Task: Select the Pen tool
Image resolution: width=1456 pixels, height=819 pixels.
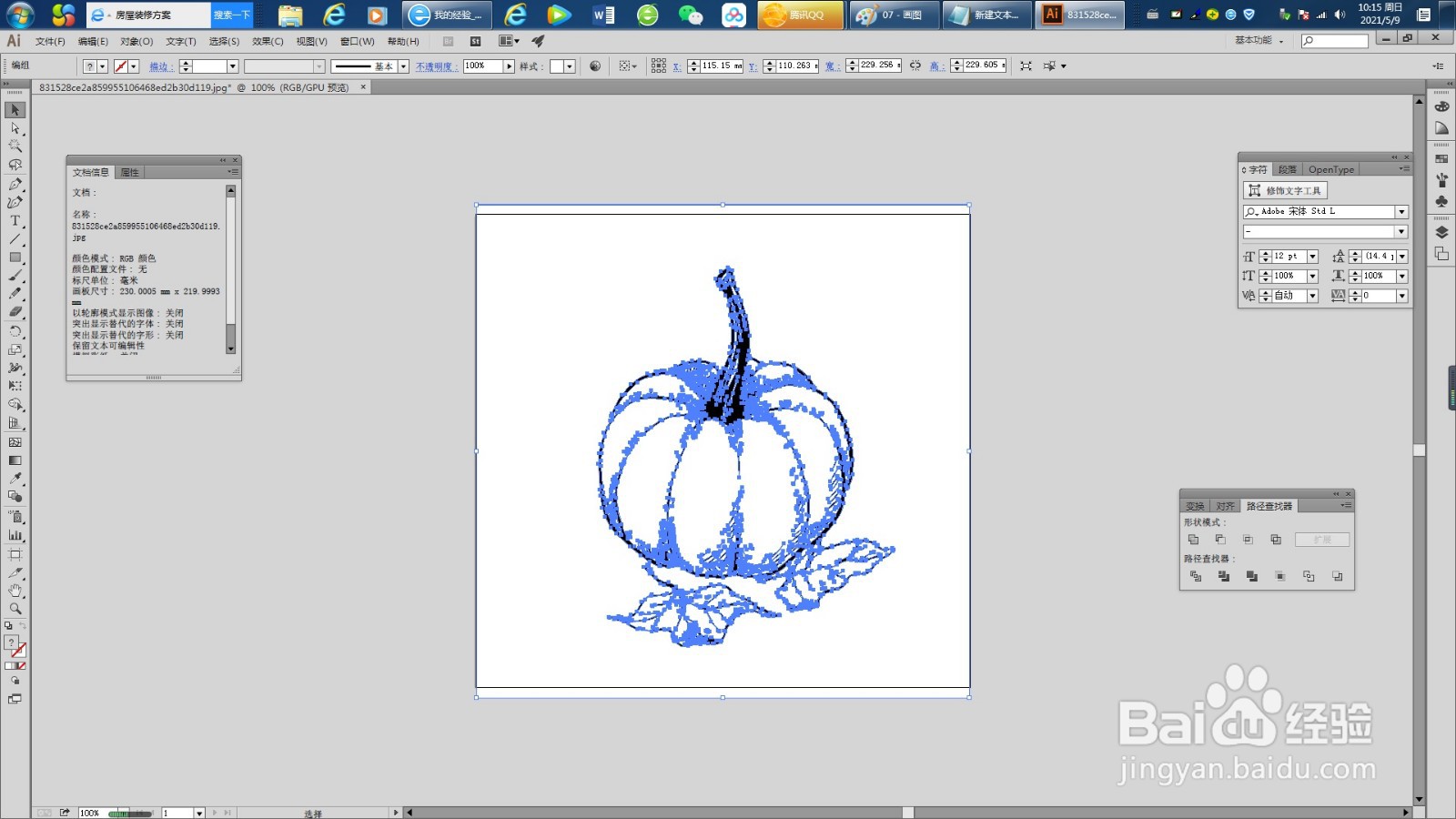Action: pos(15,184)
